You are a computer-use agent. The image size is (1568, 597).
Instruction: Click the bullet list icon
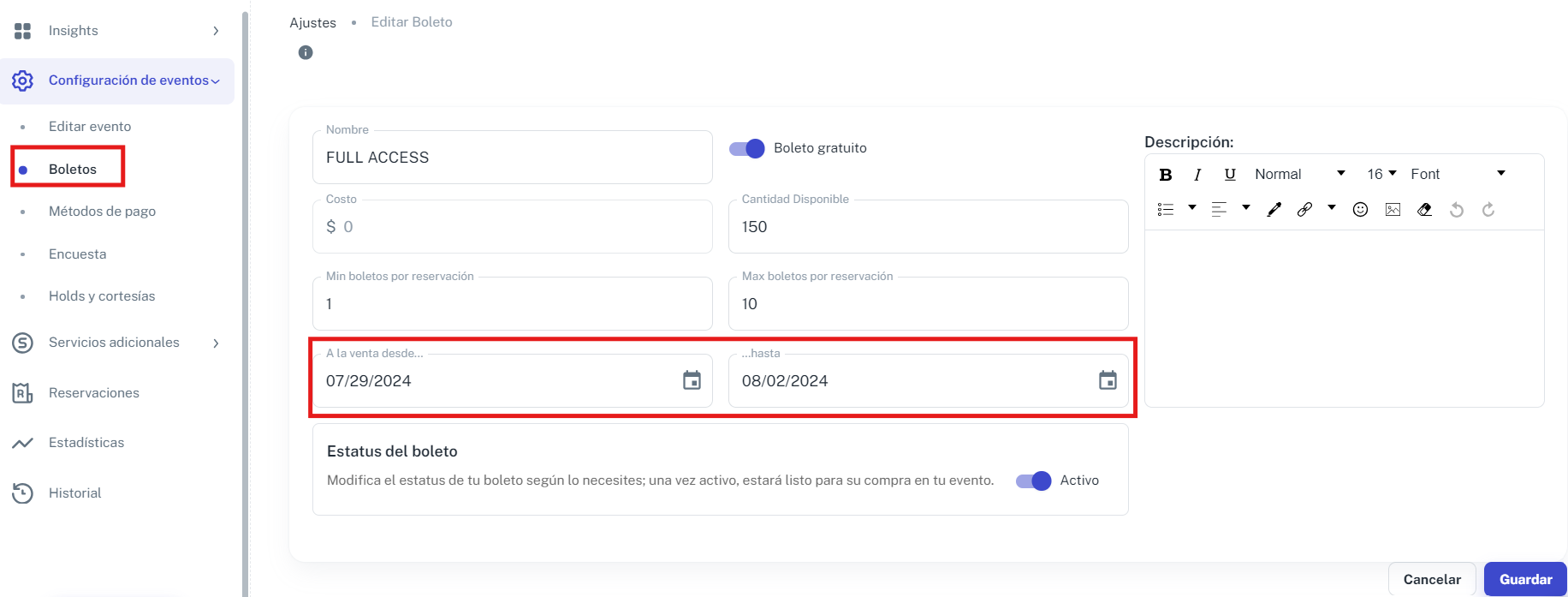click(1166, 210)
